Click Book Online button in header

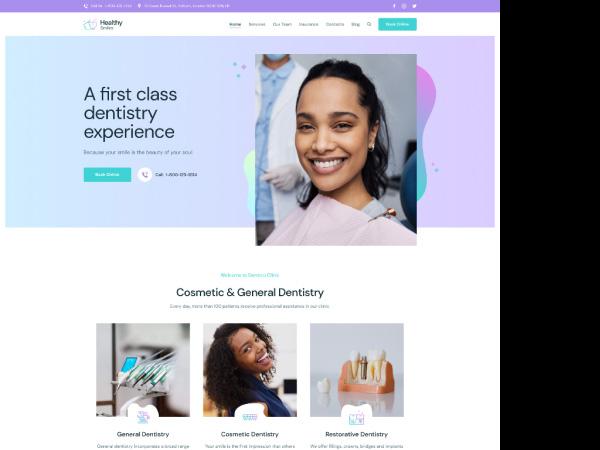(397, 24)
